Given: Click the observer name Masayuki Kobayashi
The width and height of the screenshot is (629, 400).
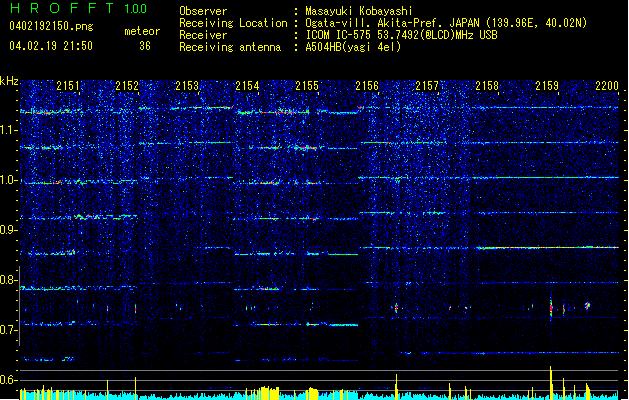Looking at the screenshot, I should tap(359, 11).
